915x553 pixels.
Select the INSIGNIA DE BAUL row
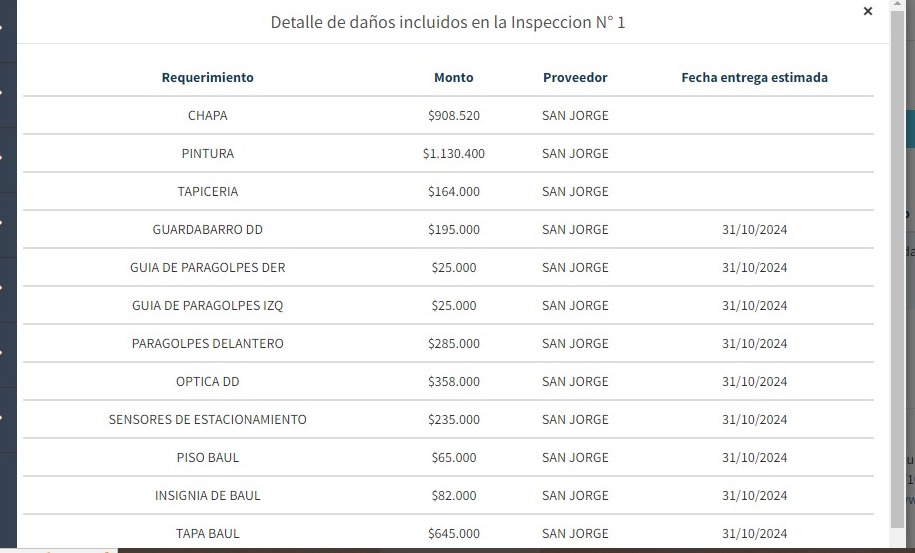tap(208, 495)
